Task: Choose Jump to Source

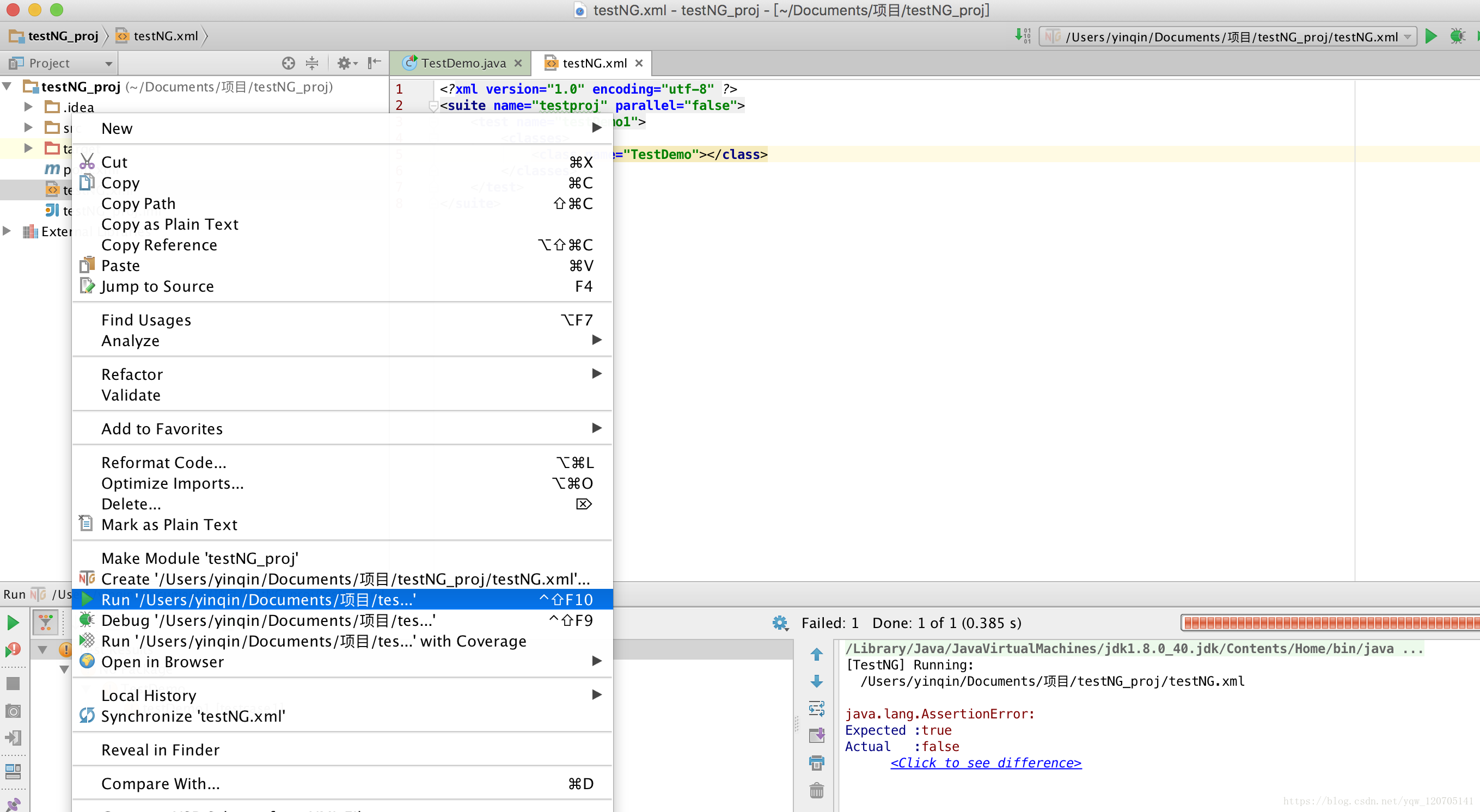Action: [x=343, y=287]
